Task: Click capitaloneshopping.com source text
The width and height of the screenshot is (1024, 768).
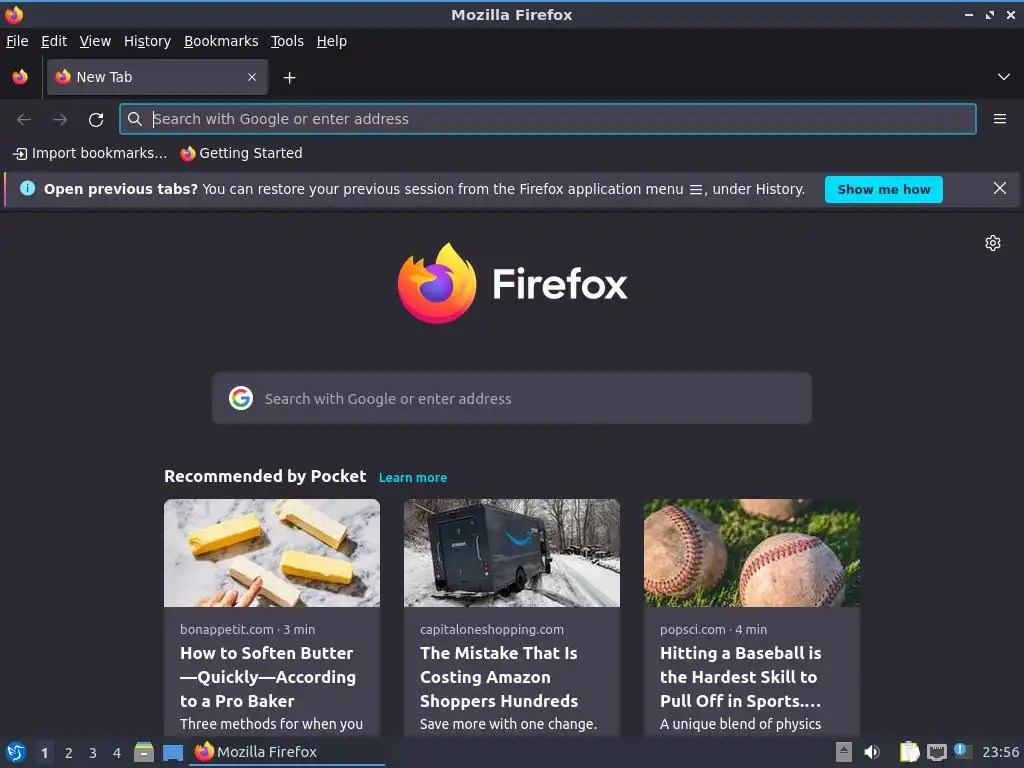Action: [492, 630]
